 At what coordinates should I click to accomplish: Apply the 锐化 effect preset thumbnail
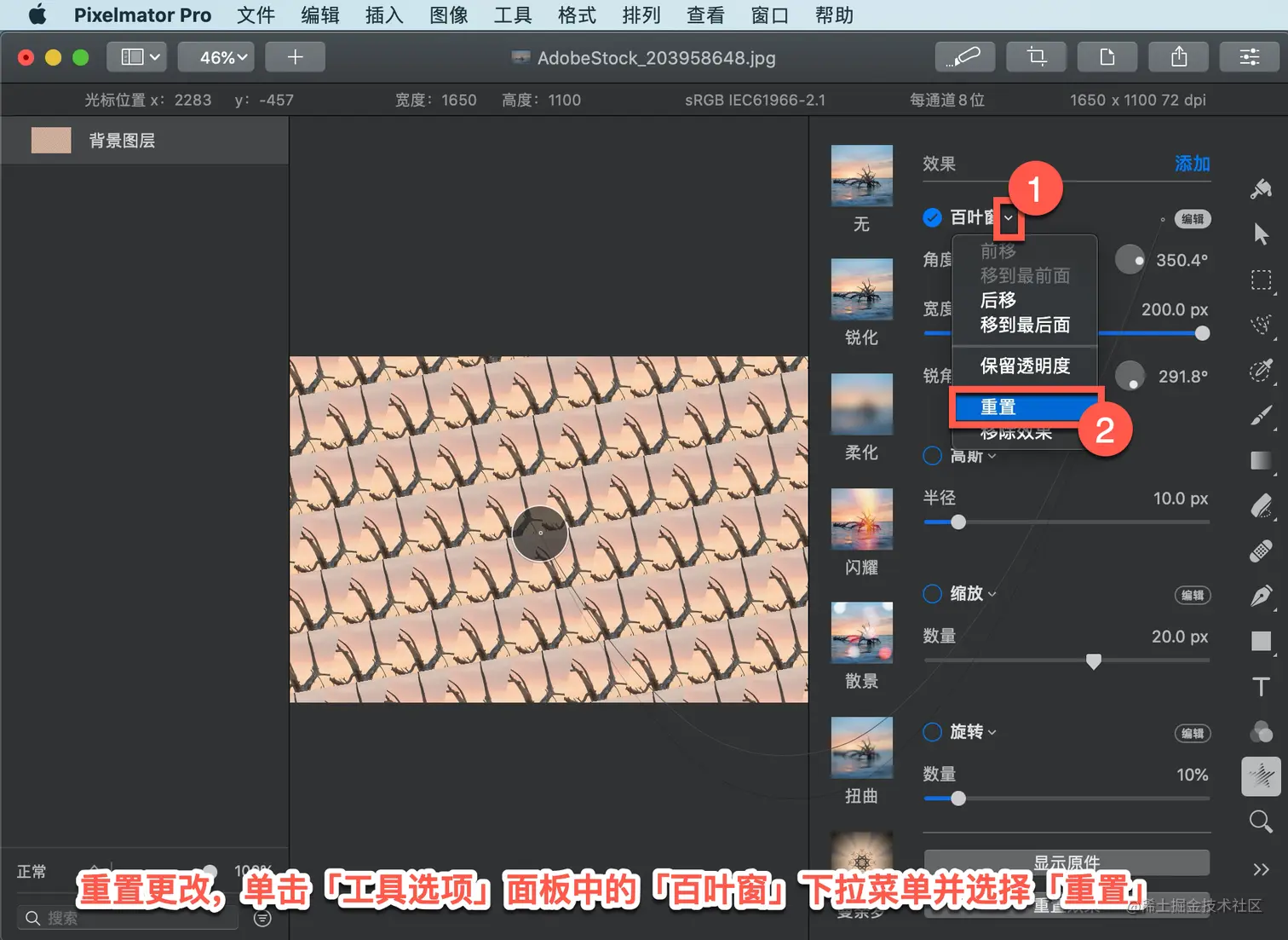coord(861,289)
